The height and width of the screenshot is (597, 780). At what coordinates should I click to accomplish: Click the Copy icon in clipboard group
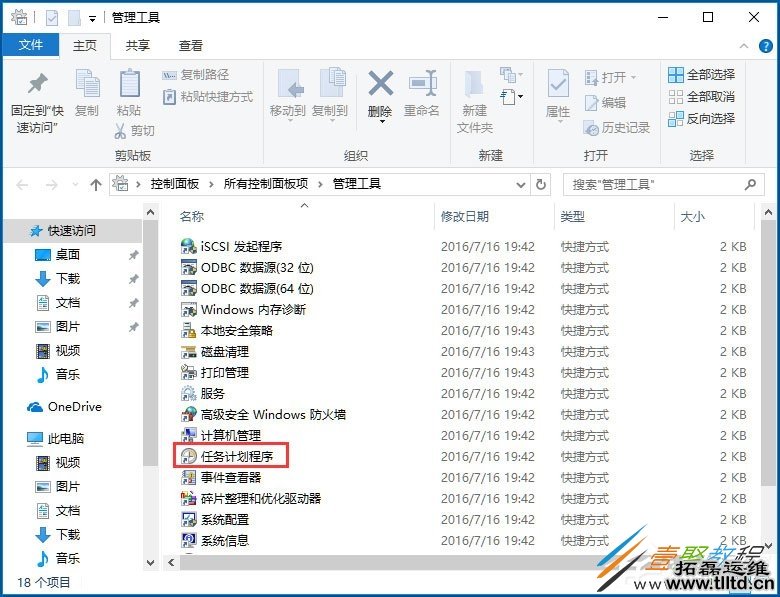[x=87, y=83]
